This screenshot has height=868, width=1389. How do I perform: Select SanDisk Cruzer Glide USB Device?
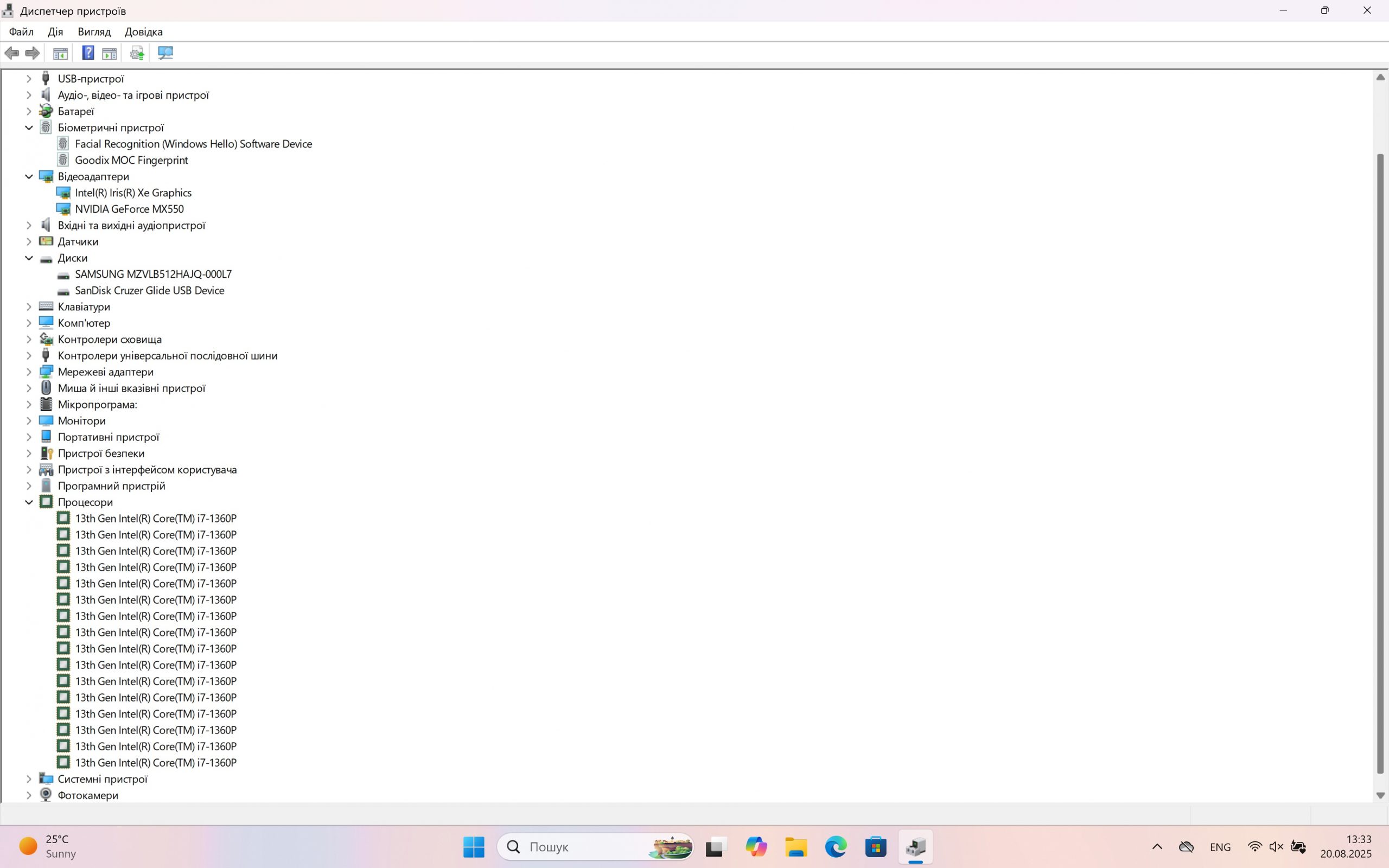pos(150,290)
